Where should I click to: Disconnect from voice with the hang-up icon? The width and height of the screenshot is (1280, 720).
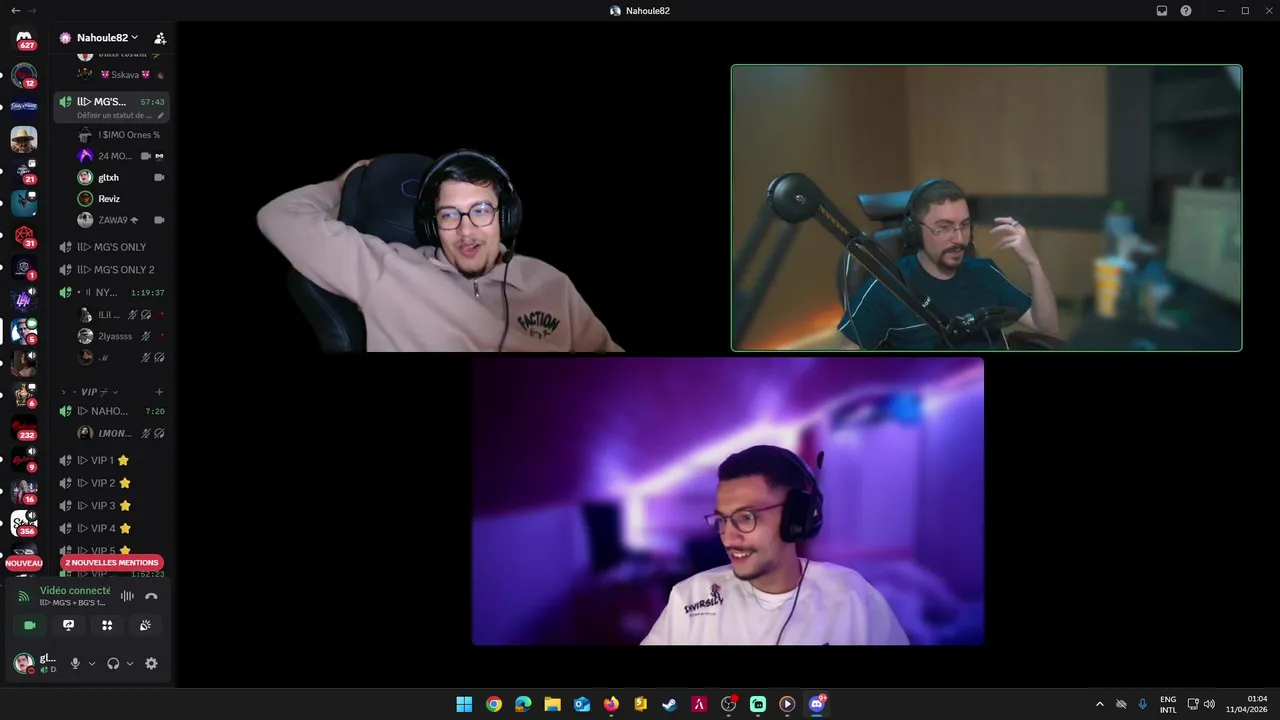click(x=151, y=596)
